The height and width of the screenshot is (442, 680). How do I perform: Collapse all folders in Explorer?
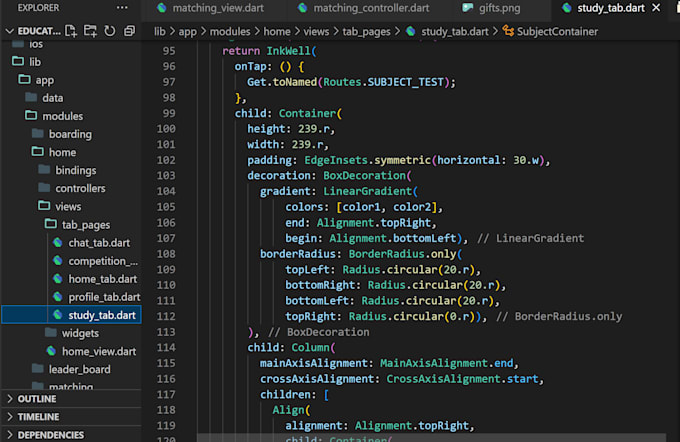[x=129, y=31]
